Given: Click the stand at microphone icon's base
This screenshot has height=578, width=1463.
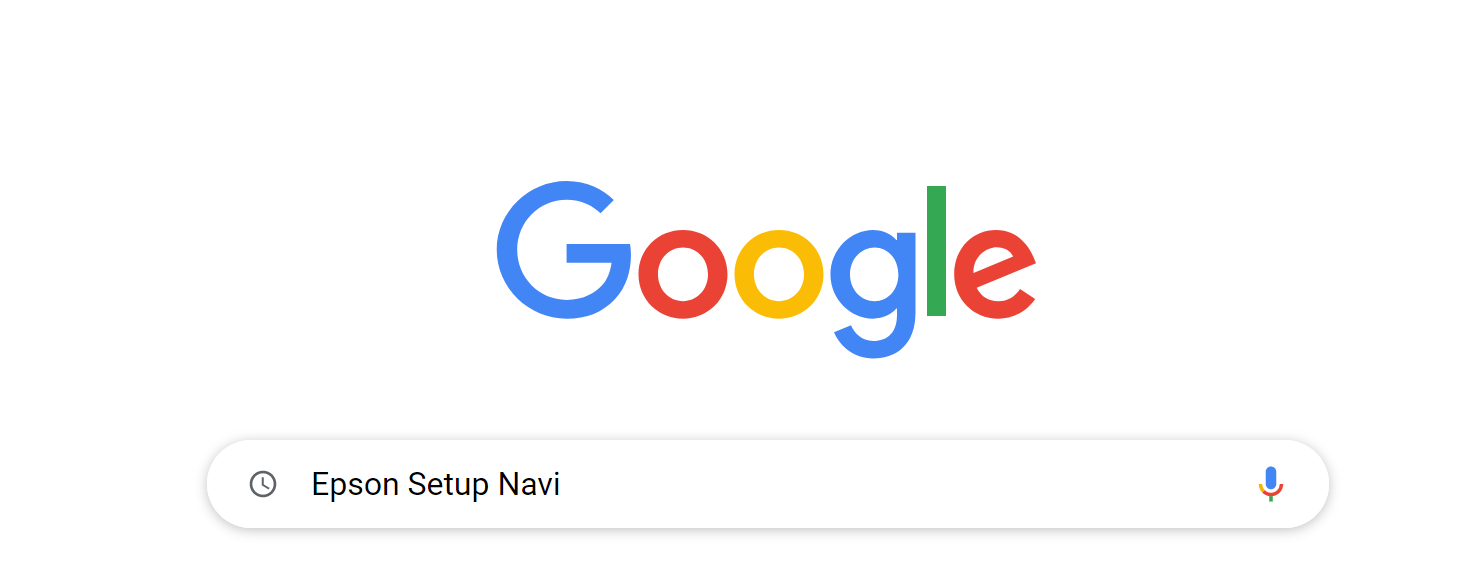Looking at the screenshot, I should coord(1270,498).
